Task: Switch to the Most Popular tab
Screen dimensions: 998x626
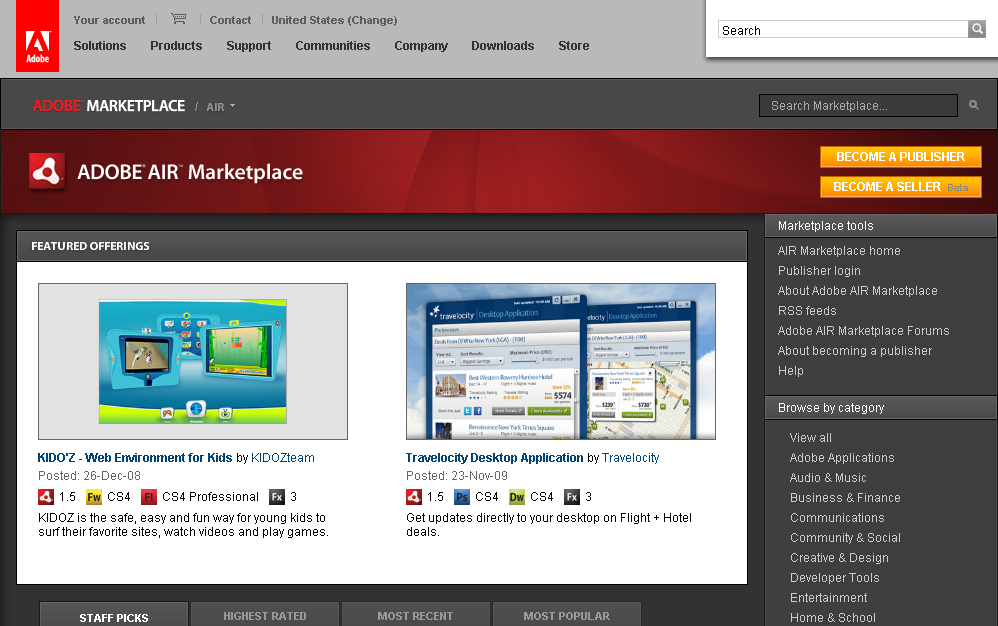Action: [566, 616]
